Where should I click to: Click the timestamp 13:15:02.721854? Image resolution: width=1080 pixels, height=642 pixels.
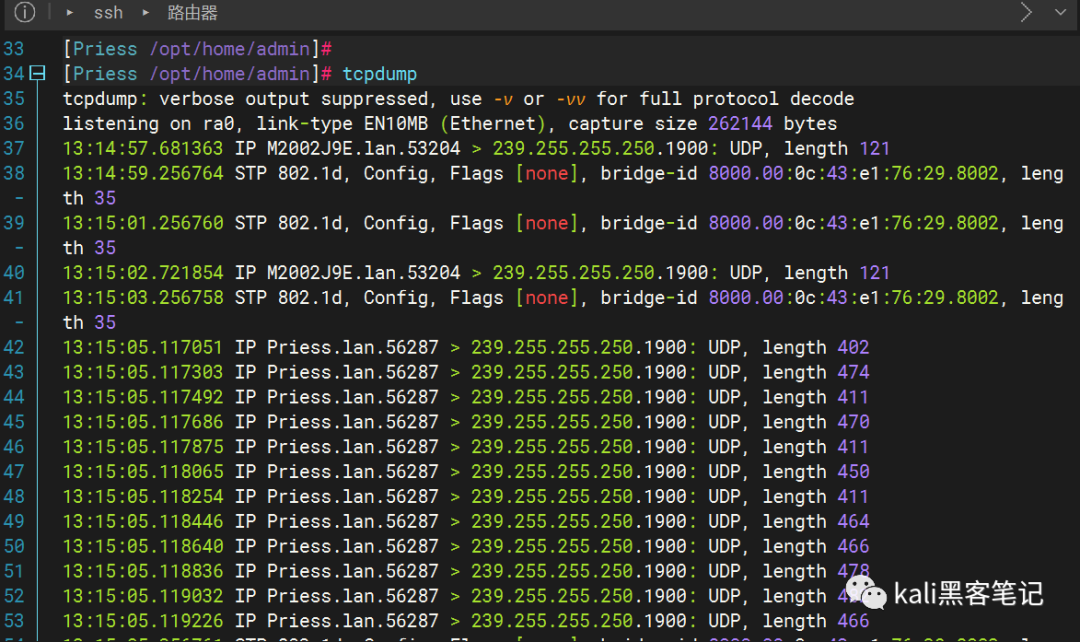(143, 273)
